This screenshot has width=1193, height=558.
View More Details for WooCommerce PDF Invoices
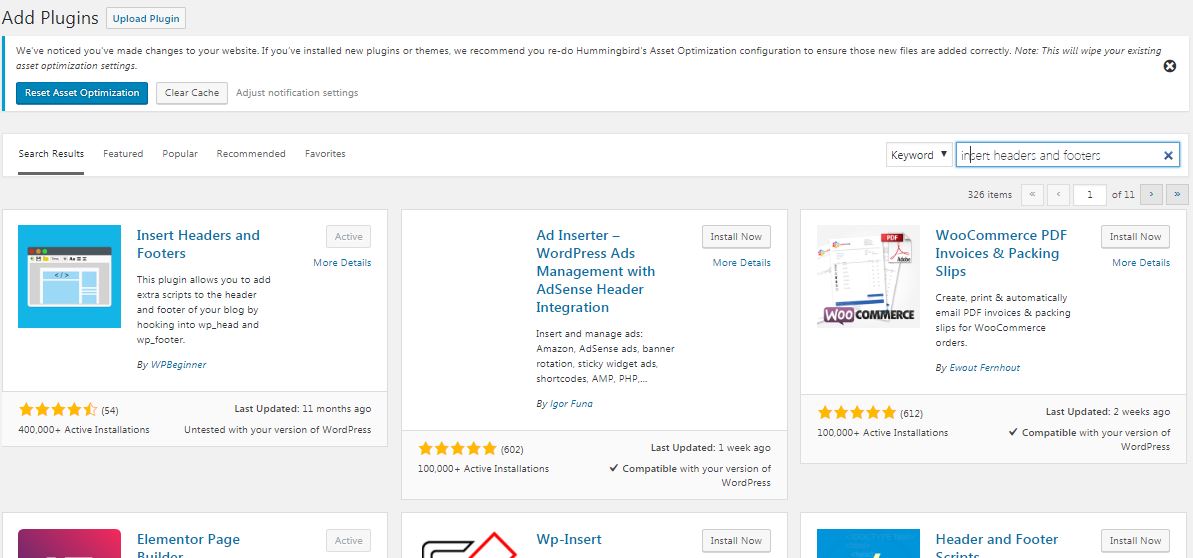tap(1141, 263)
